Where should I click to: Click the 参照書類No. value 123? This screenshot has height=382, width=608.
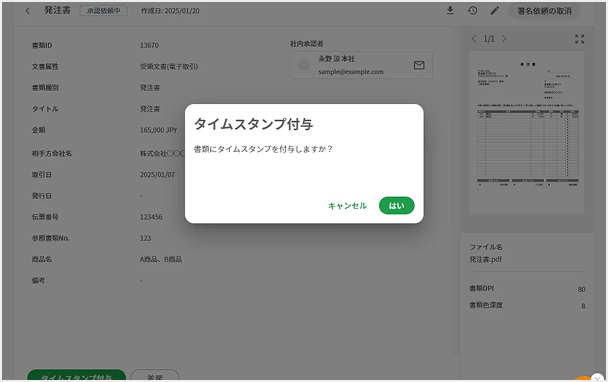pyautogui.click(x=145, y=238)
